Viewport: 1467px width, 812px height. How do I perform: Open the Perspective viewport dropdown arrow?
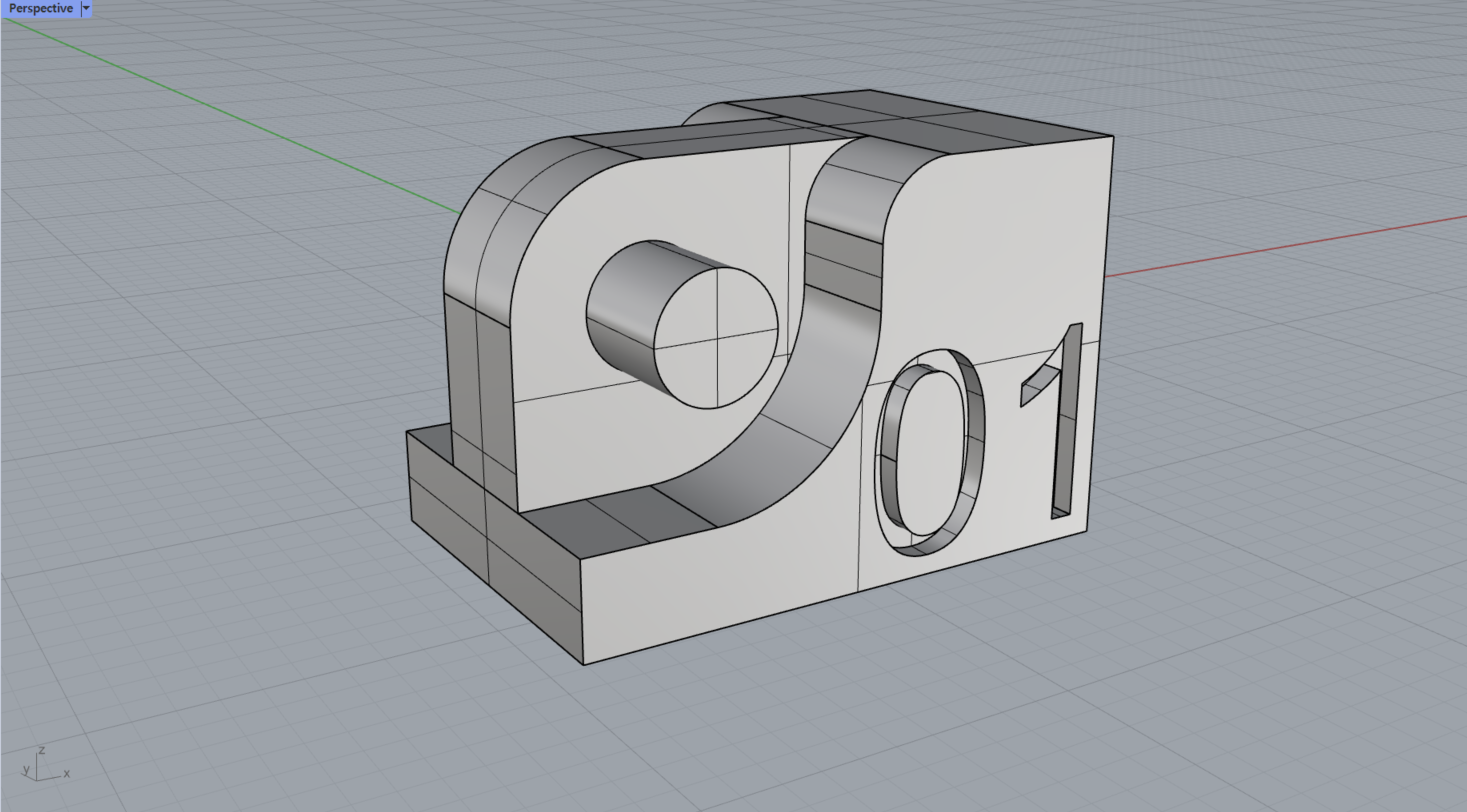pos(86,8)
